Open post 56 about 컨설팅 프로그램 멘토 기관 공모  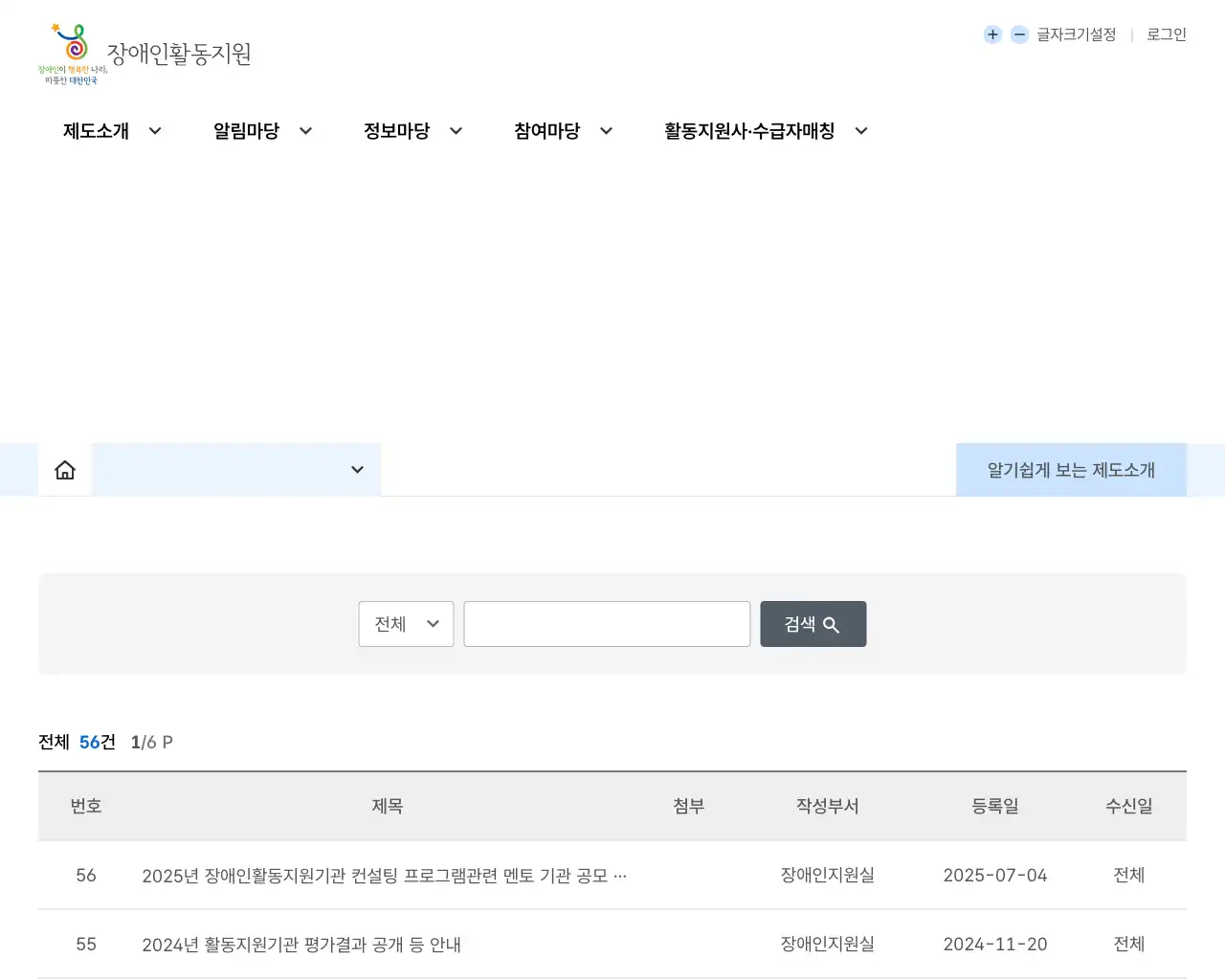(384, 875)
